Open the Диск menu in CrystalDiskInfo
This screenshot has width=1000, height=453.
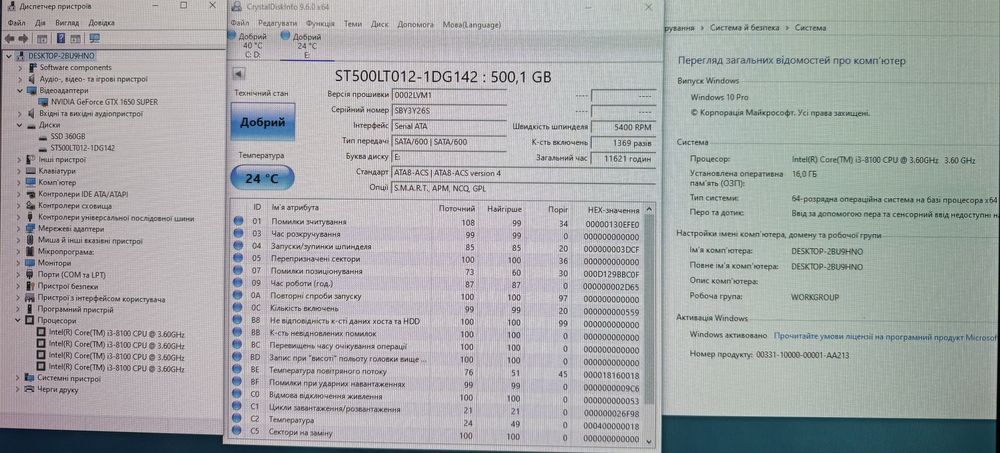point(380,24)
